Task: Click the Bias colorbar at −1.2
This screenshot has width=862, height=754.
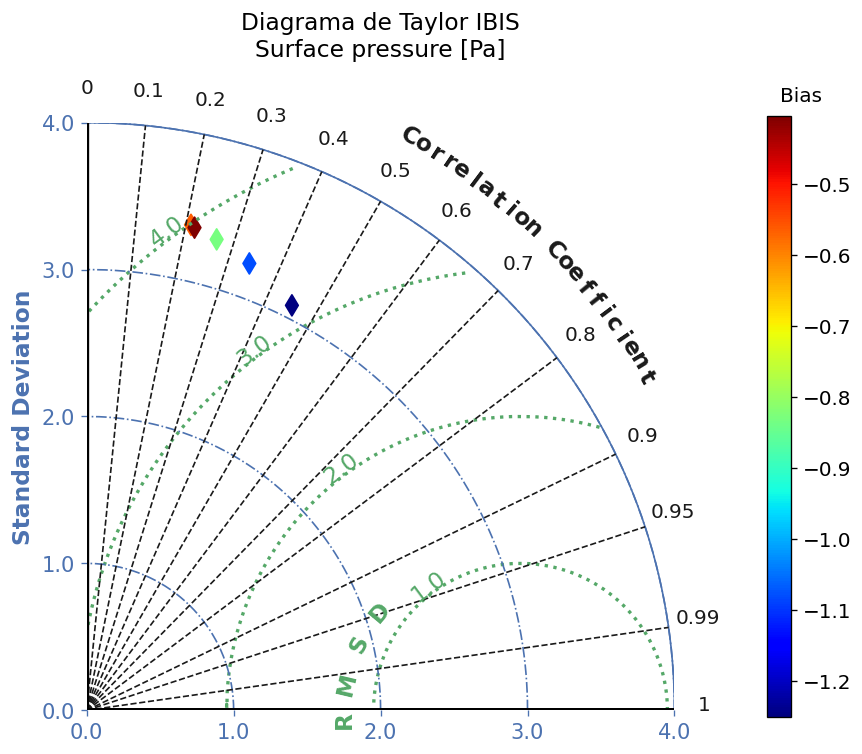Action: coord(780,682)
